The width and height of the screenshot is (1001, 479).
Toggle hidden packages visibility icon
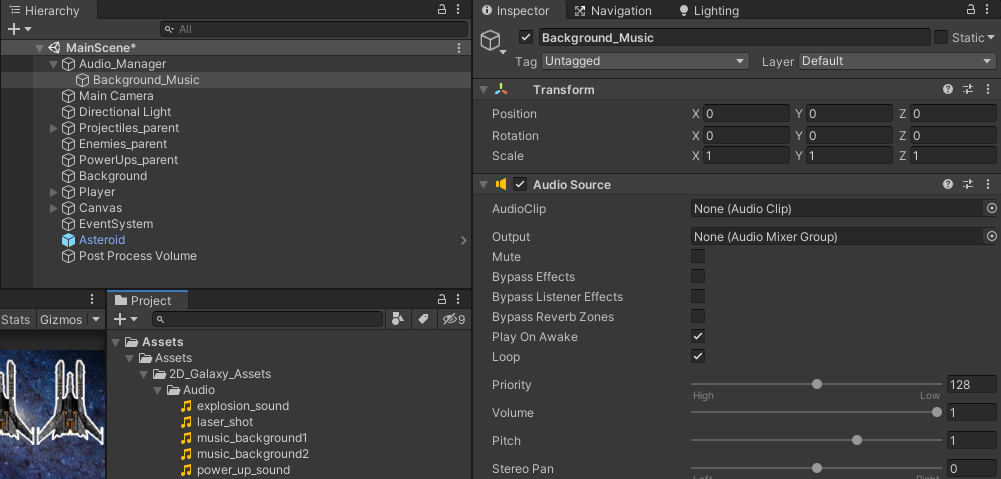point(453,319)
